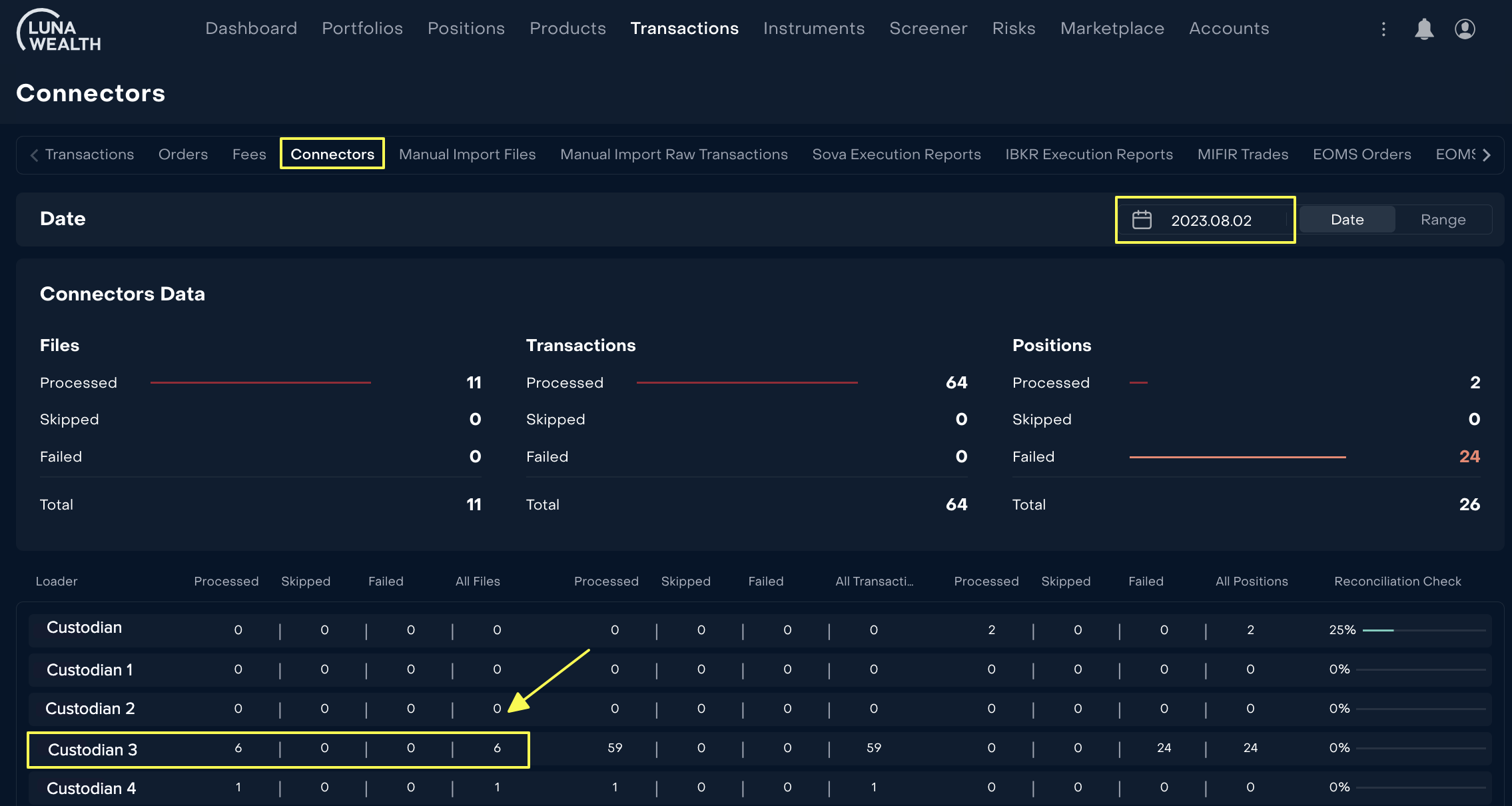Viewport: 1512px width, 806px height.
Task: Click Positions Failed value 24
Action: (x=1469, y=456)
